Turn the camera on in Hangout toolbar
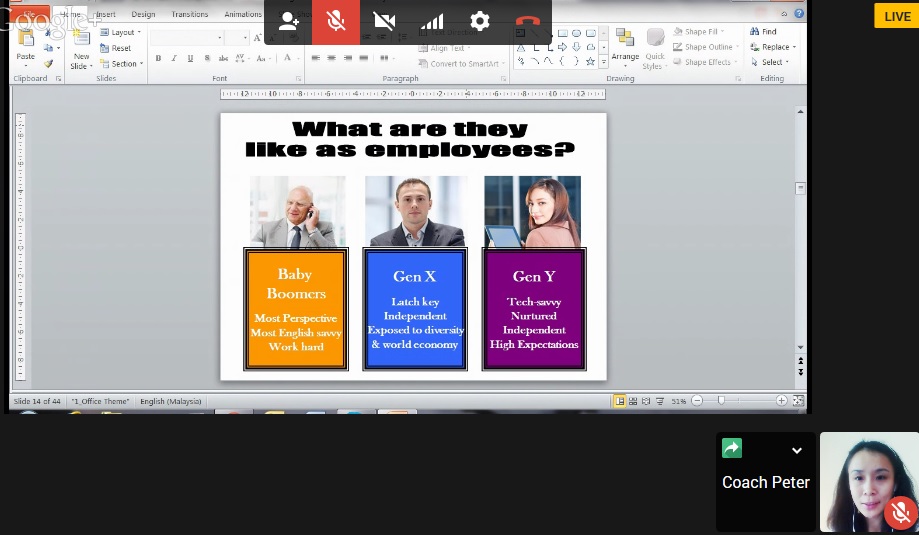 pos(384,22)
